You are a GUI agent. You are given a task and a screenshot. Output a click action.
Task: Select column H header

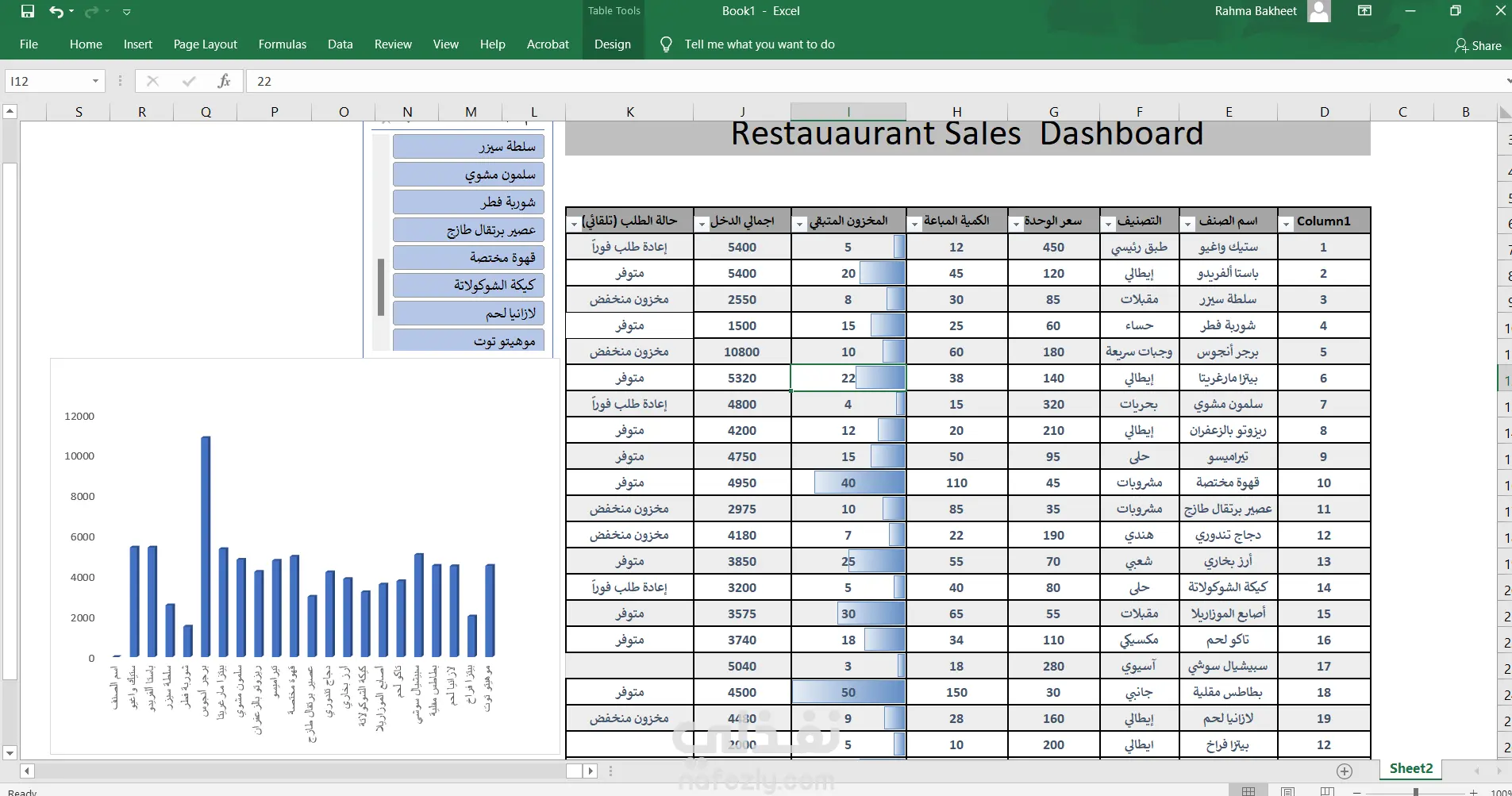957,112
